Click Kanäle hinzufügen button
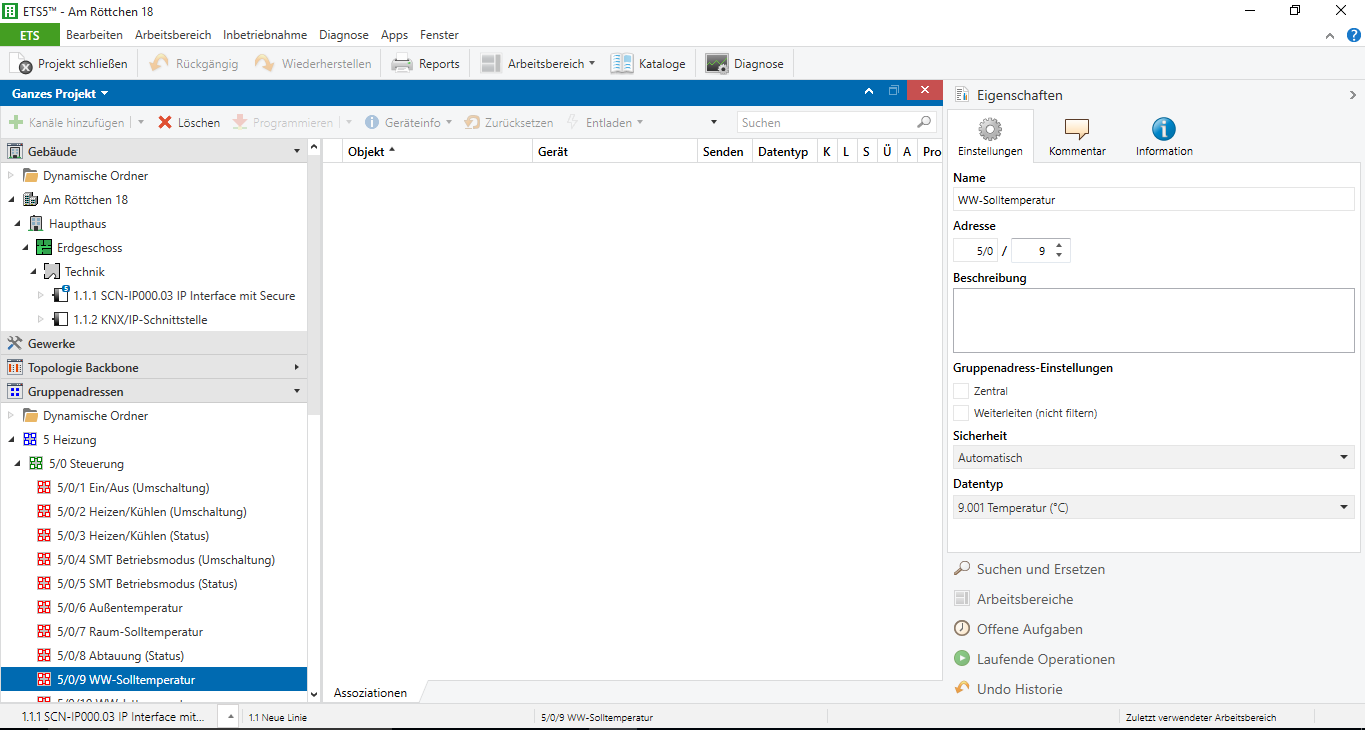This screenshot has width=1365, height=730. tap(68, 122)
